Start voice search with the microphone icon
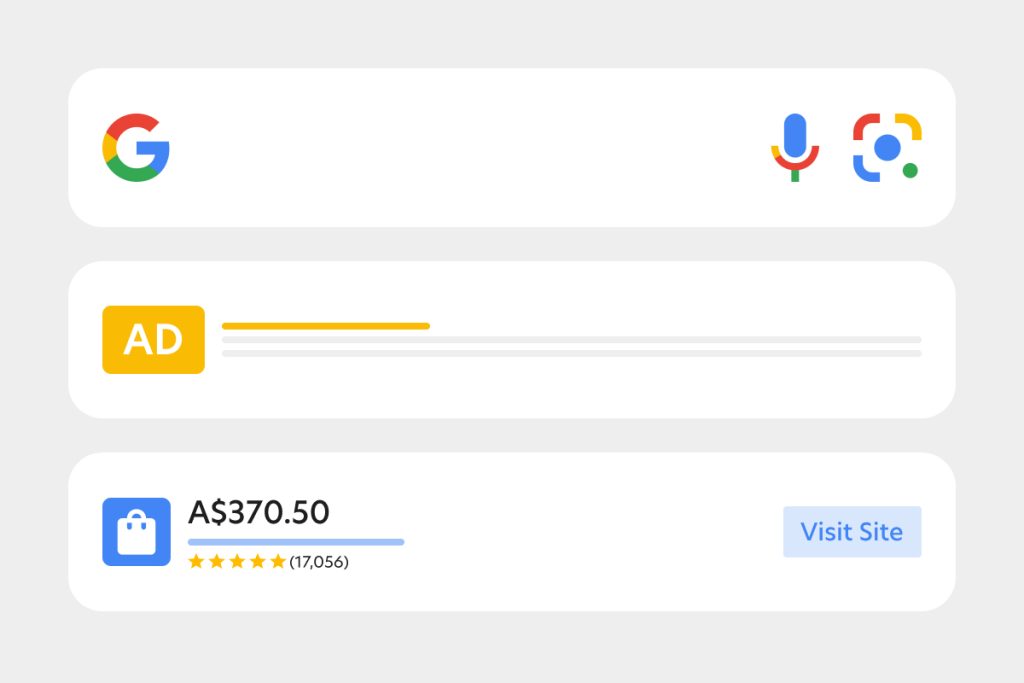1024x683 pixels. 795,146
